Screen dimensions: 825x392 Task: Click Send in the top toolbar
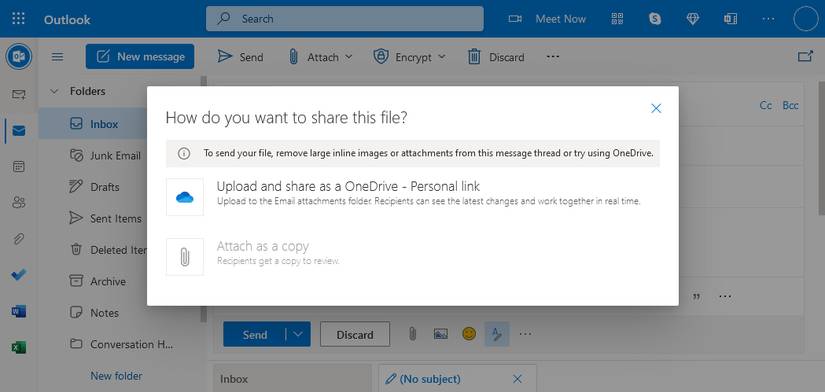point(240,57)
